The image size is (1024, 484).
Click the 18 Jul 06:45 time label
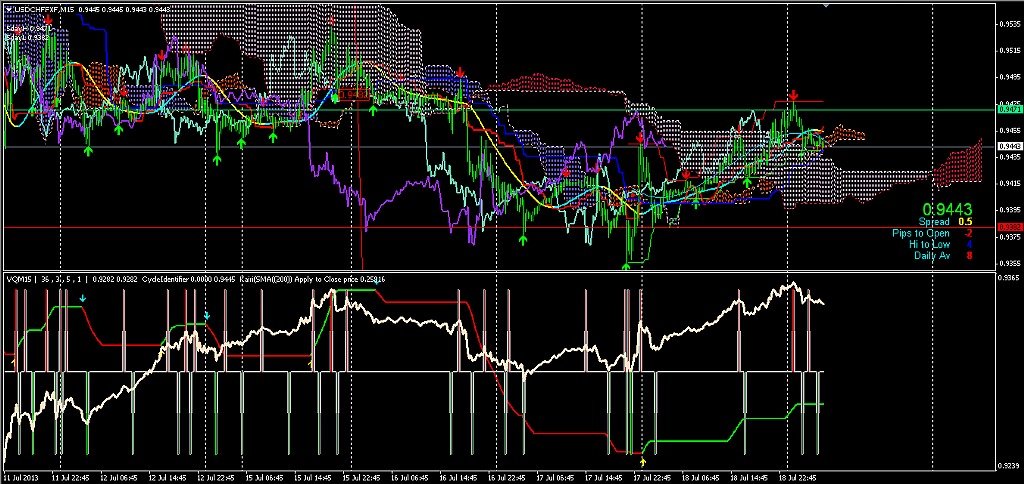701,477
